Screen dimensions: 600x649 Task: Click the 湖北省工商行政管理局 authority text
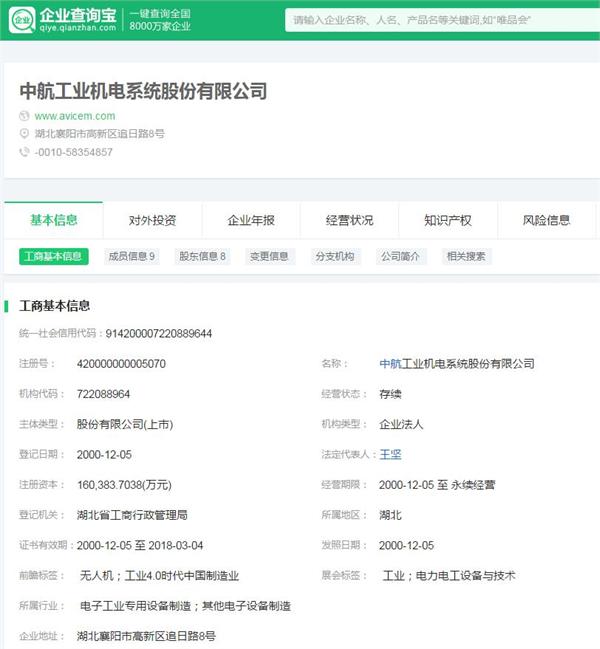pos(132,515)
